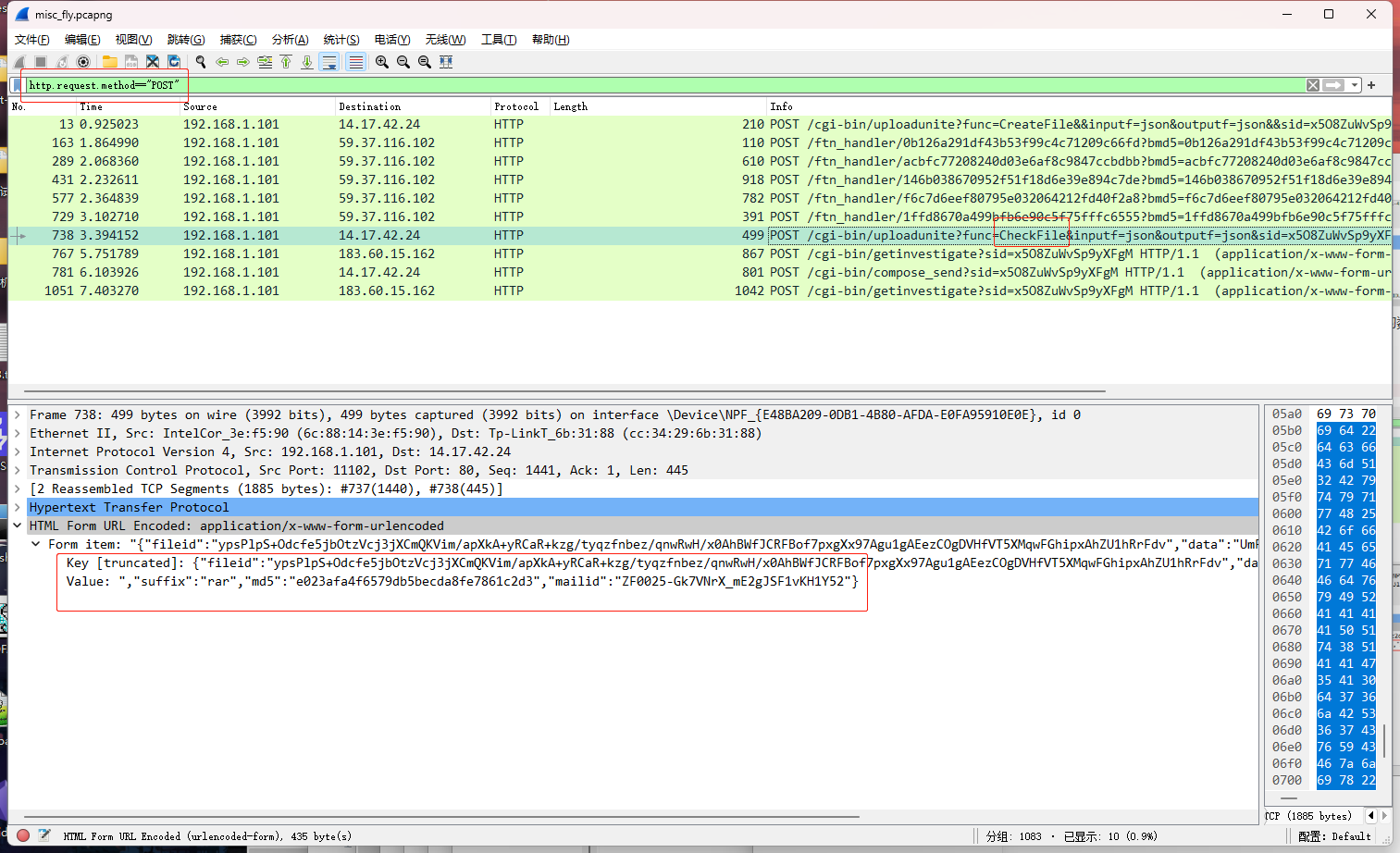Open the 捕获(C) menu
The image size is (1400, 853).
tap(238, 40)
